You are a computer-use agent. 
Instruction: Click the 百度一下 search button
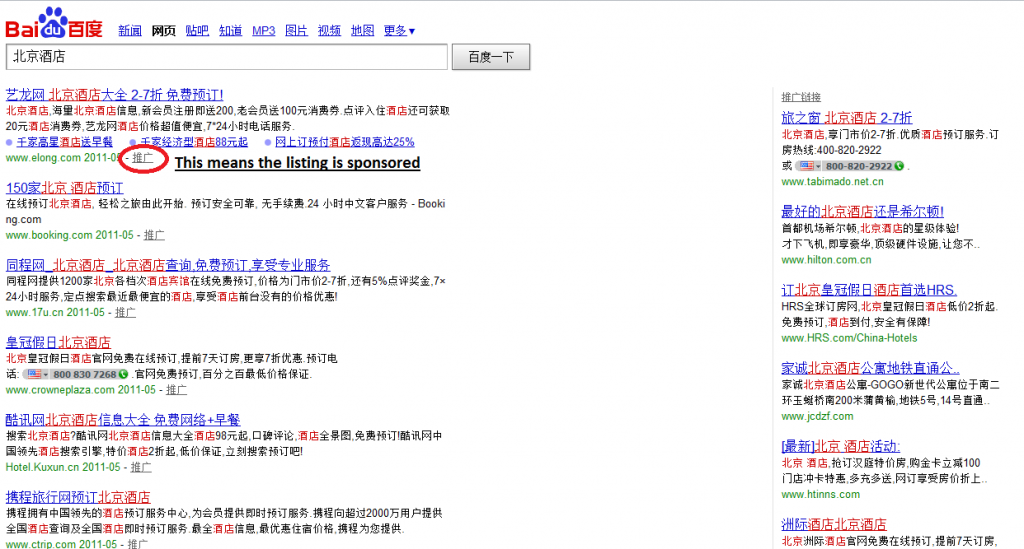coord(491,57)
